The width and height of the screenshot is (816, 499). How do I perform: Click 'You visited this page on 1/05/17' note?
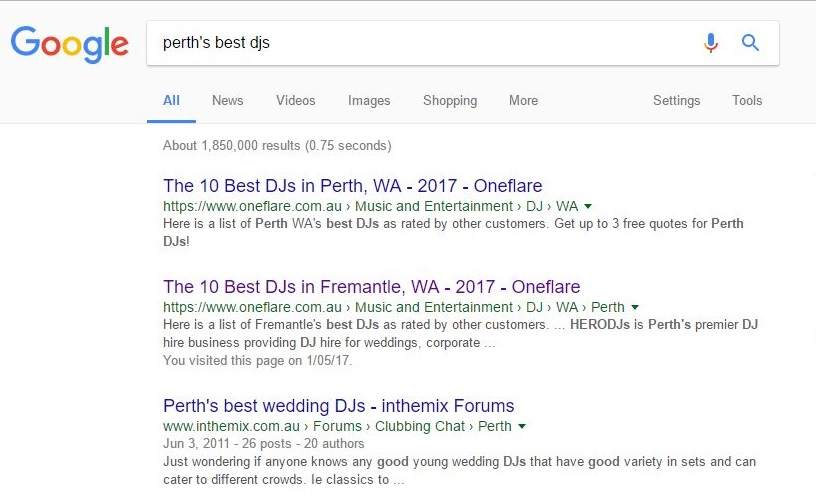258,361
